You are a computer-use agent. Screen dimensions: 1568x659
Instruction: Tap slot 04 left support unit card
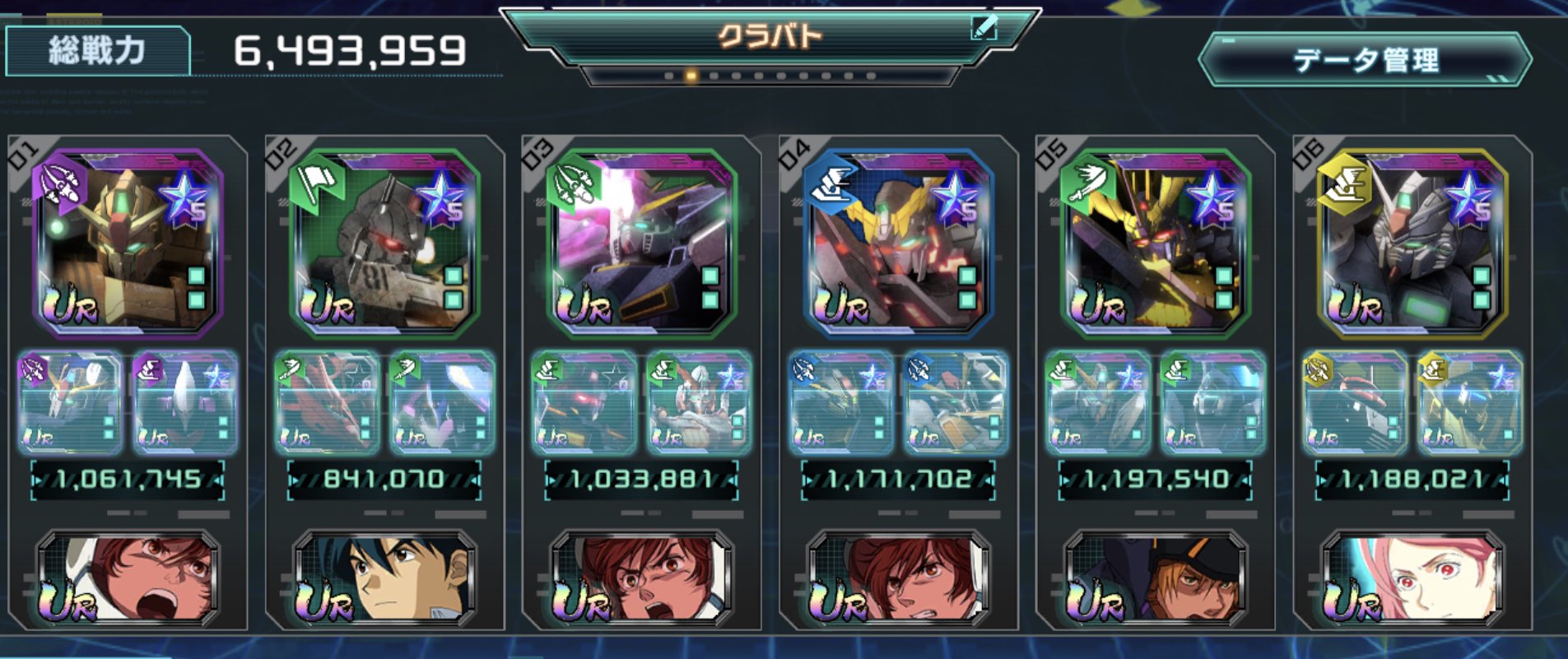coord(840,402)
